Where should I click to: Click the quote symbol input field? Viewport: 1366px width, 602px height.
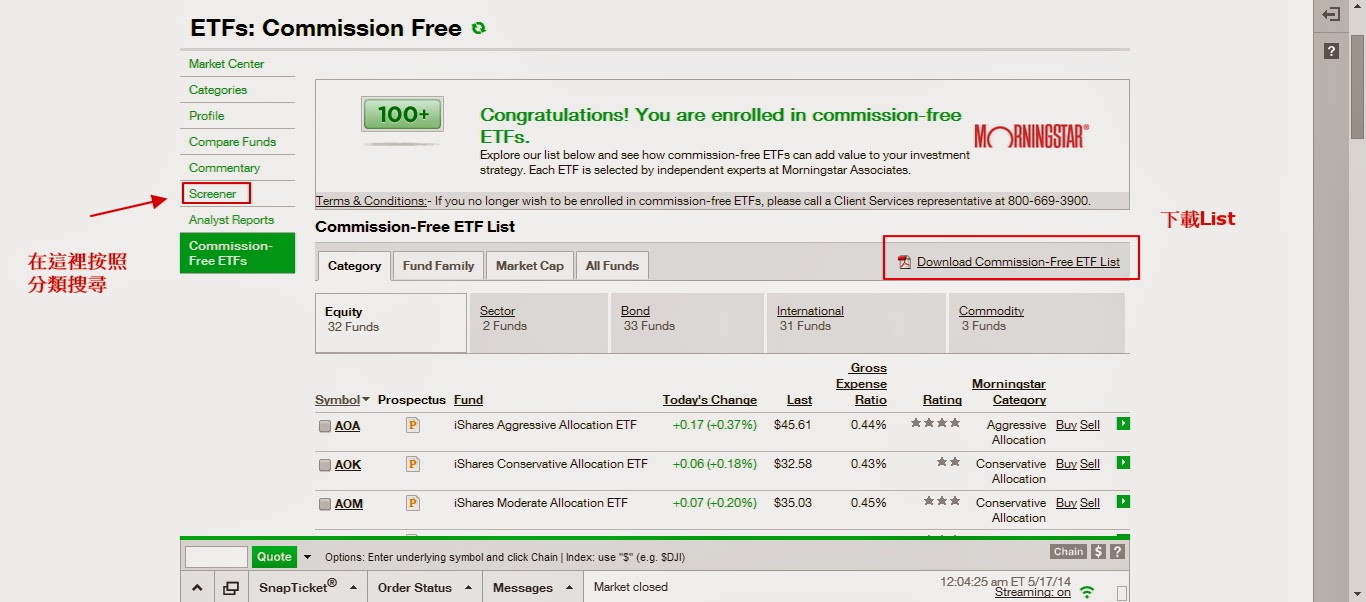[x=216, y=557]
